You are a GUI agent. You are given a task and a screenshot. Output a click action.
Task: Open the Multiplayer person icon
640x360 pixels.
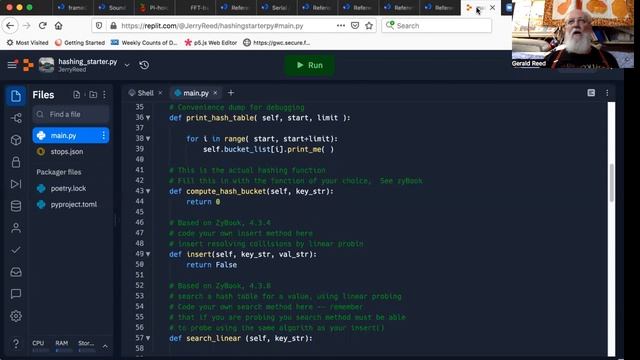coord(16,228)
